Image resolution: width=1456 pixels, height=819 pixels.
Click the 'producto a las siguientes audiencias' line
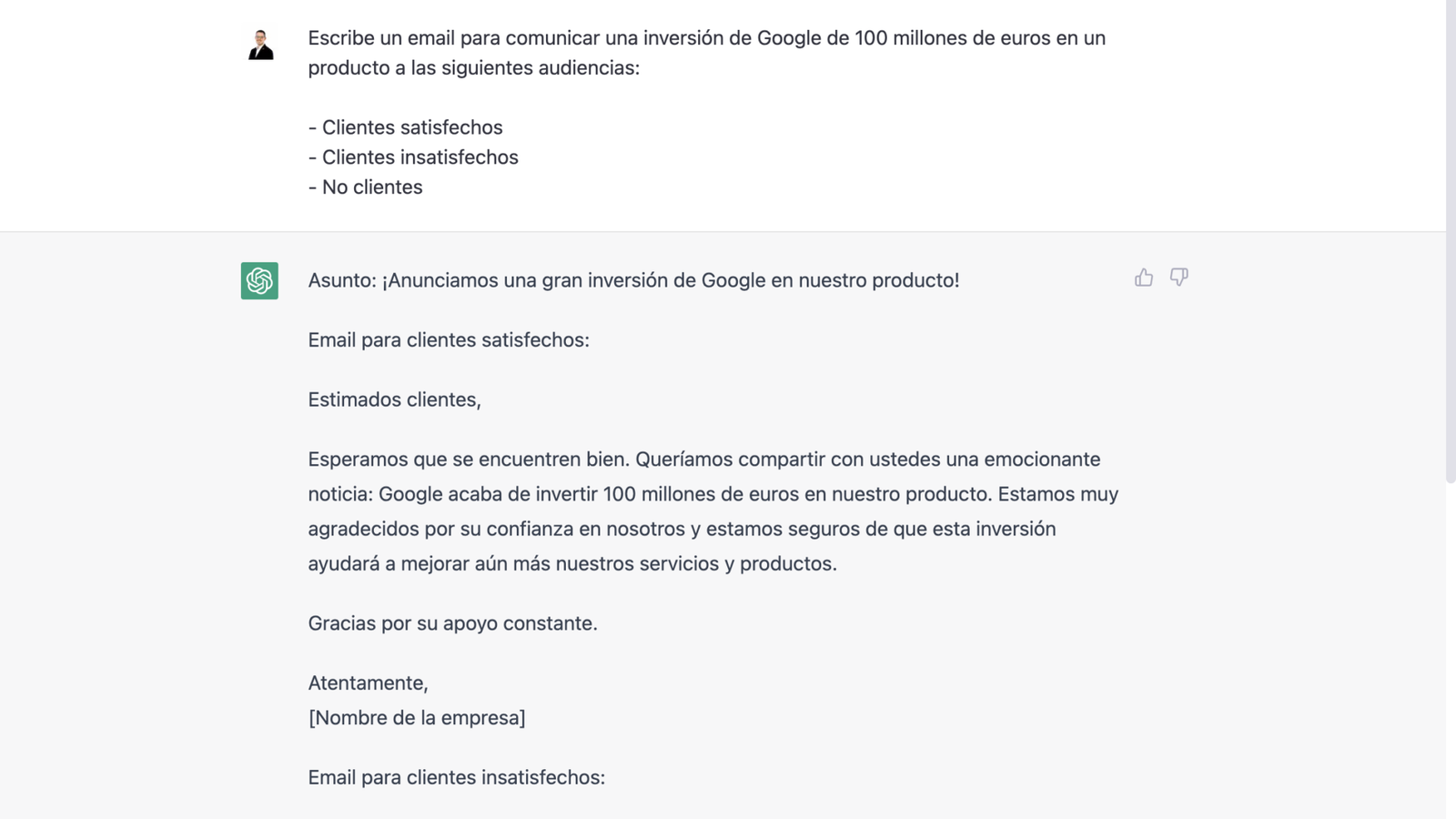pyautogui.click(x=473, y=68)
